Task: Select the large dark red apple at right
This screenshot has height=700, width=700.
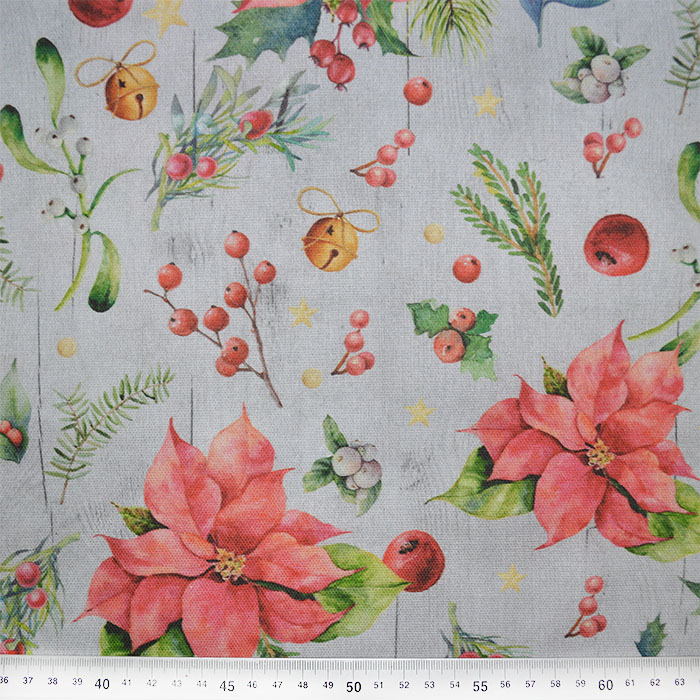Action: (x=615, y=245)
